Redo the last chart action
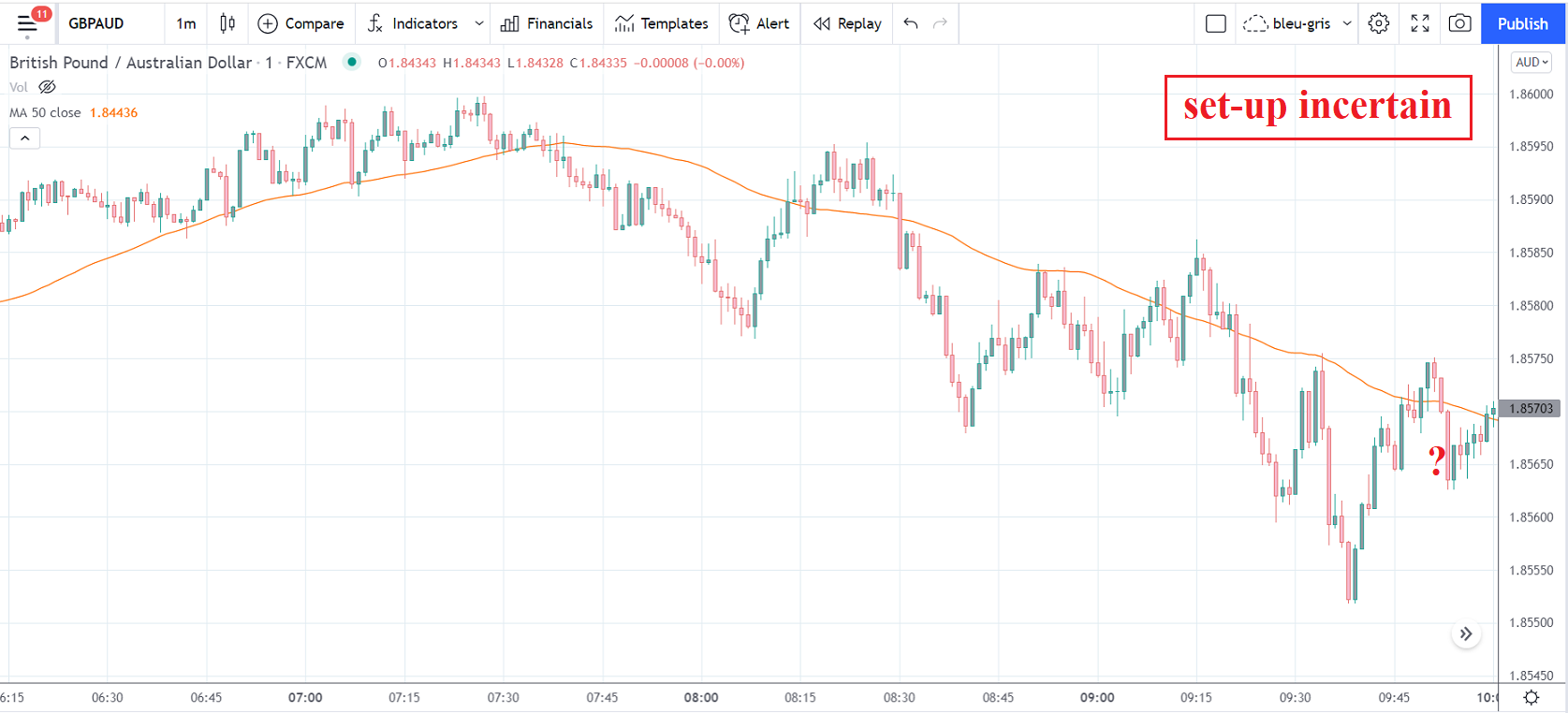The height and width of the screenshot is (713, 1568). 941,23
